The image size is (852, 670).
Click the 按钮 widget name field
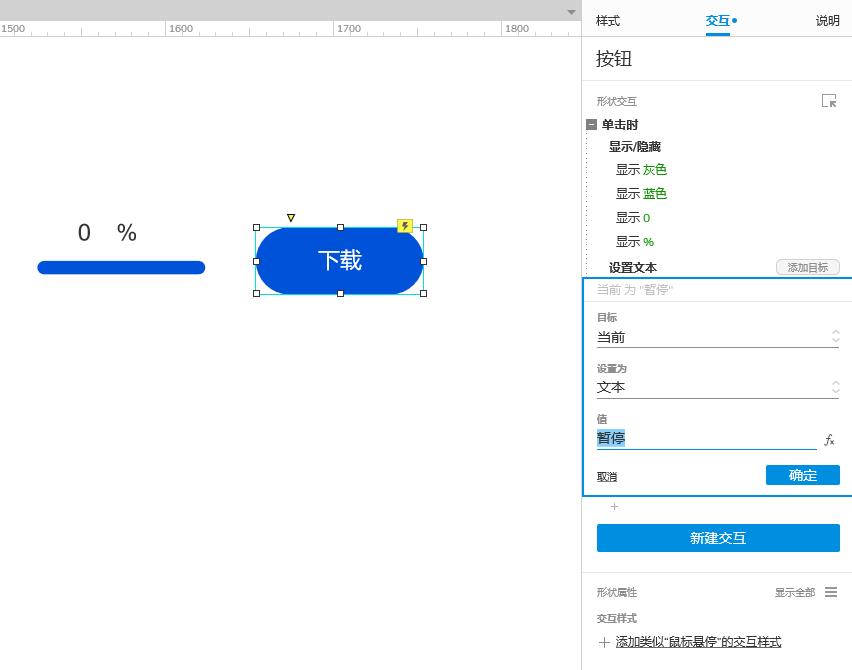pyautogui.click(x=614, y=59)
